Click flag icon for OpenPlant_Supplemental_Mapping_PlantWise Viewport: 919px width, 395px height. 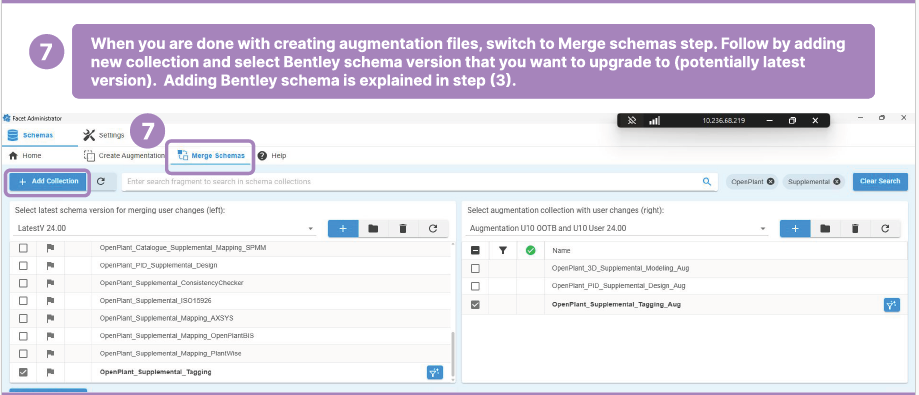(x=50, y=354)
